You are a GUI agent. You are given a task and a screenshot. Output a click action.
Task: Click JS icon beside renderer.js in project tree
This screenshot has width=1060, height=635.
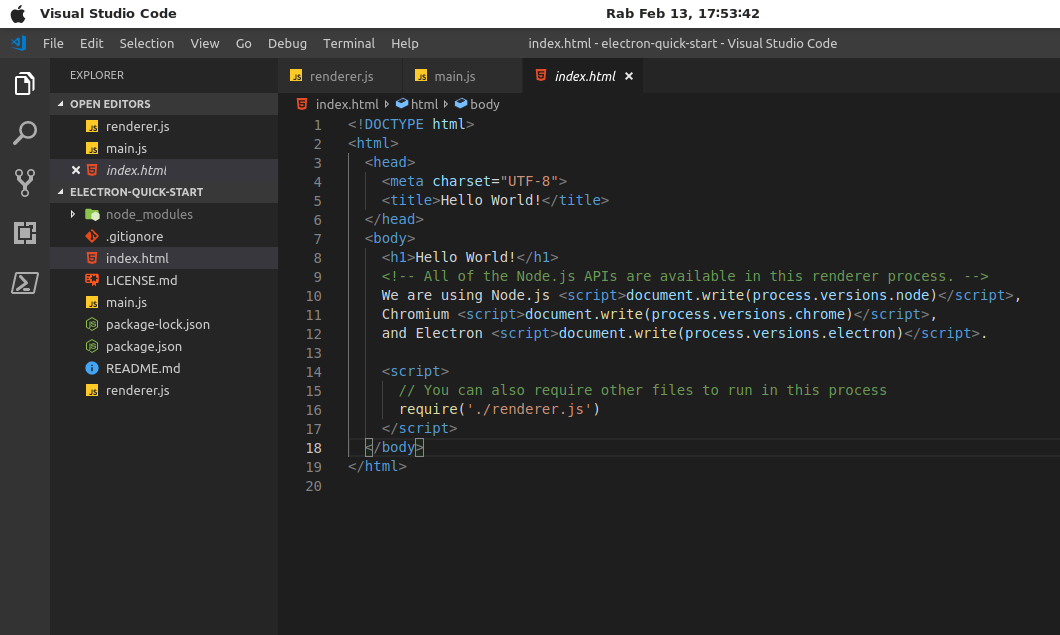(x=92, y=390)
